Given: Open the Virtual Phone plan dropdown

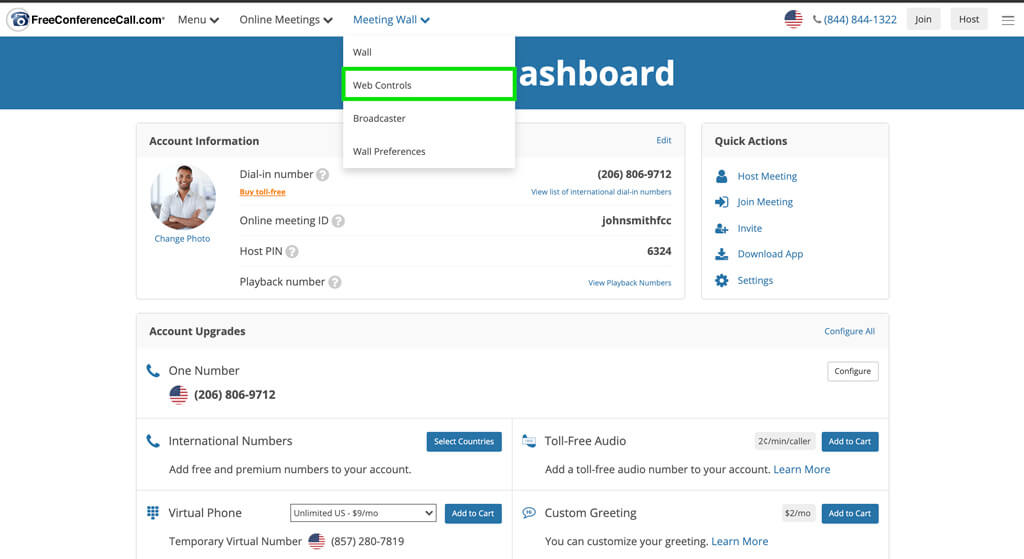Looking at the screenshot, I should pos(363,513).
